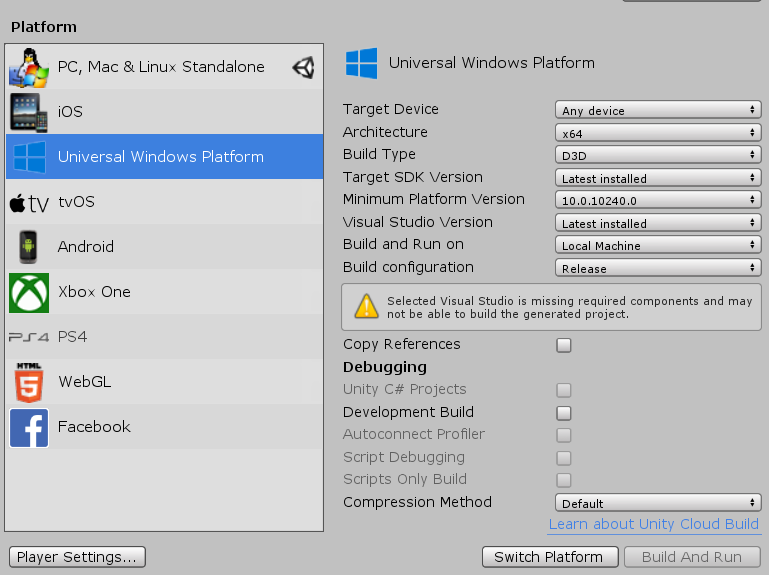The image size is (769, 575).
Task: Open the Target Device dropdown
Action: [x=658, y=110]
